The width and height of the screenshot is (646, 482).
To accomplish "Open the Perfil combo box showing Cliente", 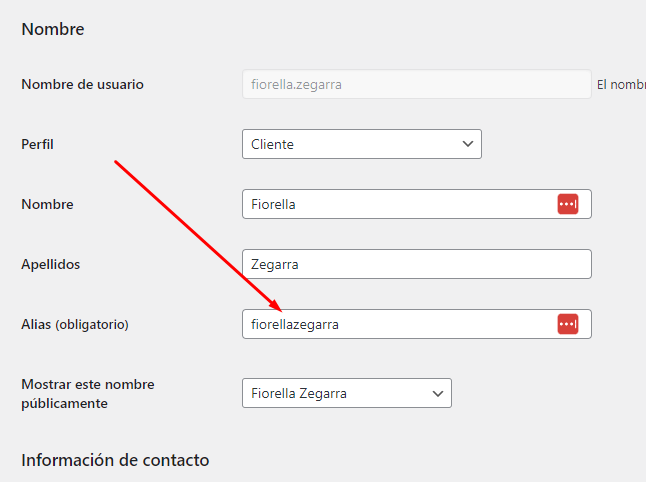I will point(350,144).
